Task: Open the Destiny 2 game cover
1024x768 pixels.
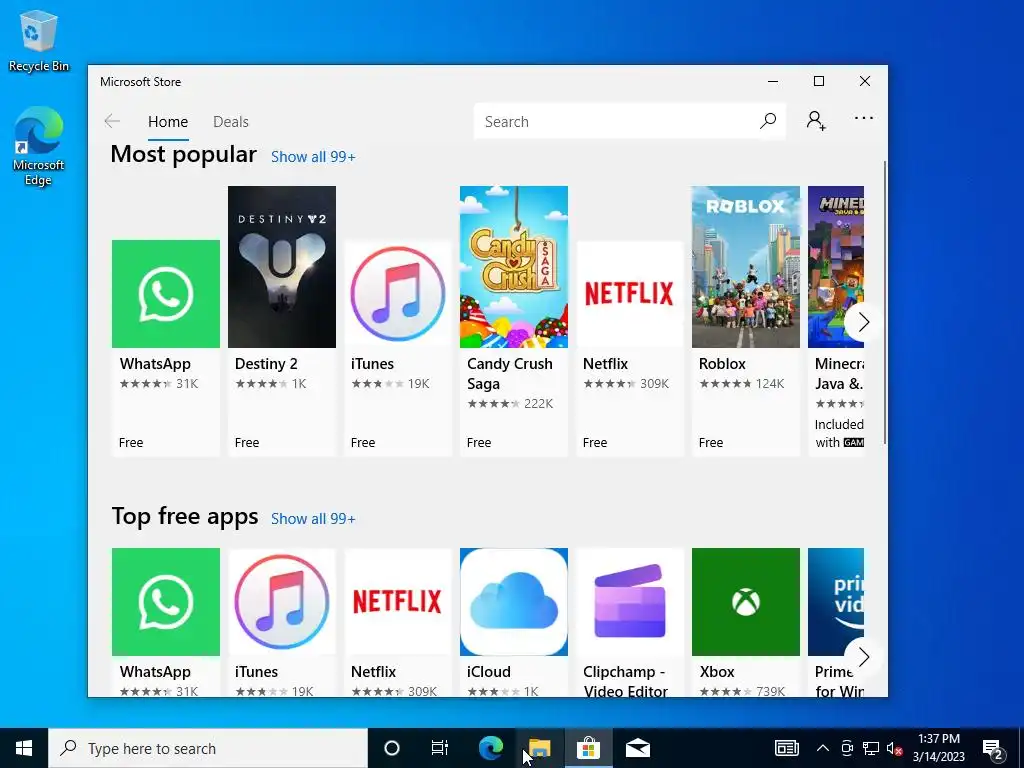Action: [281, 266]
